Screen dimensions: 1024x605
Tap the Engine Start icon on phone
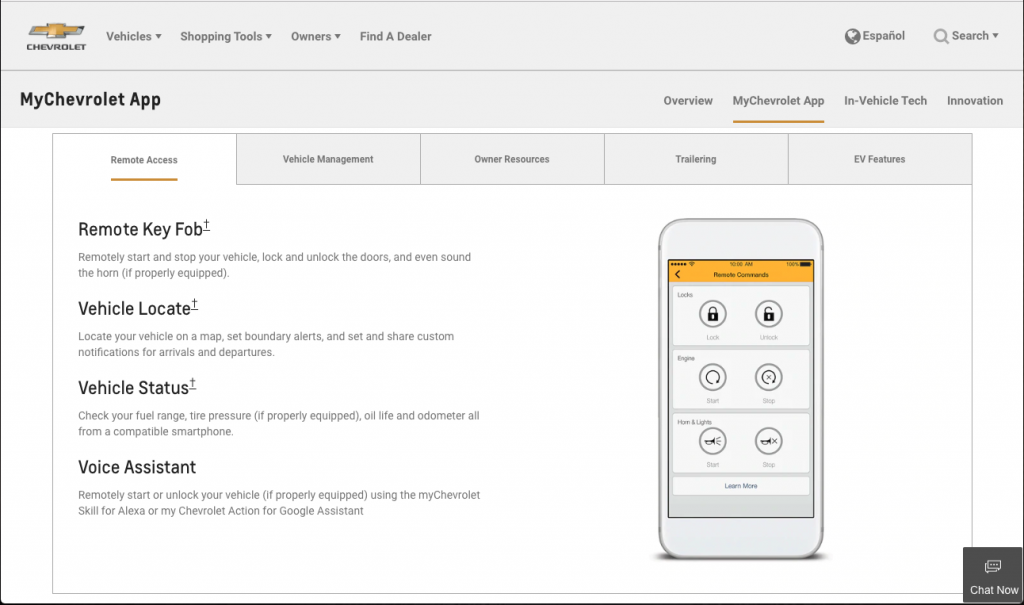click(712, 378)
